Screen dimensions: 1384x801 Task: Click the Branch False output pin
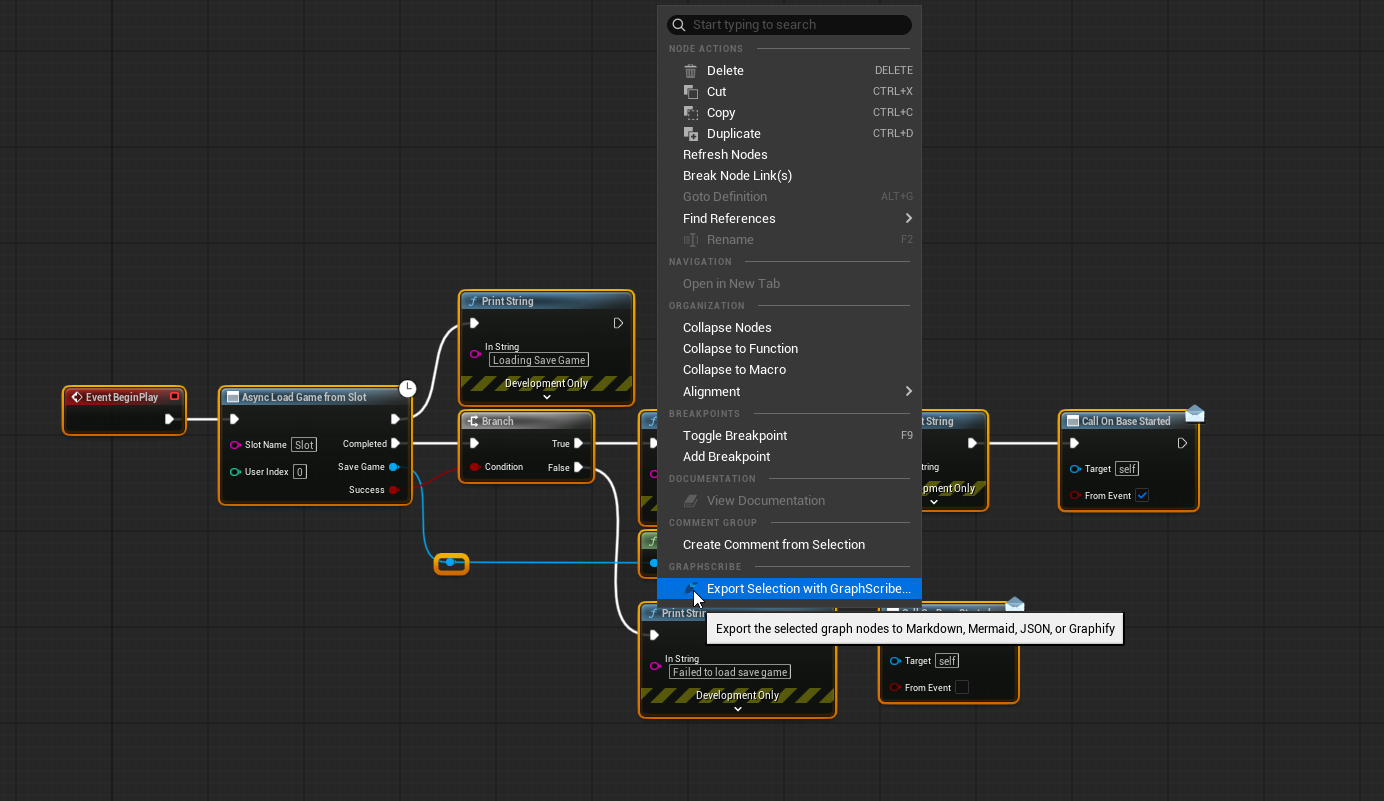[579, 467]
